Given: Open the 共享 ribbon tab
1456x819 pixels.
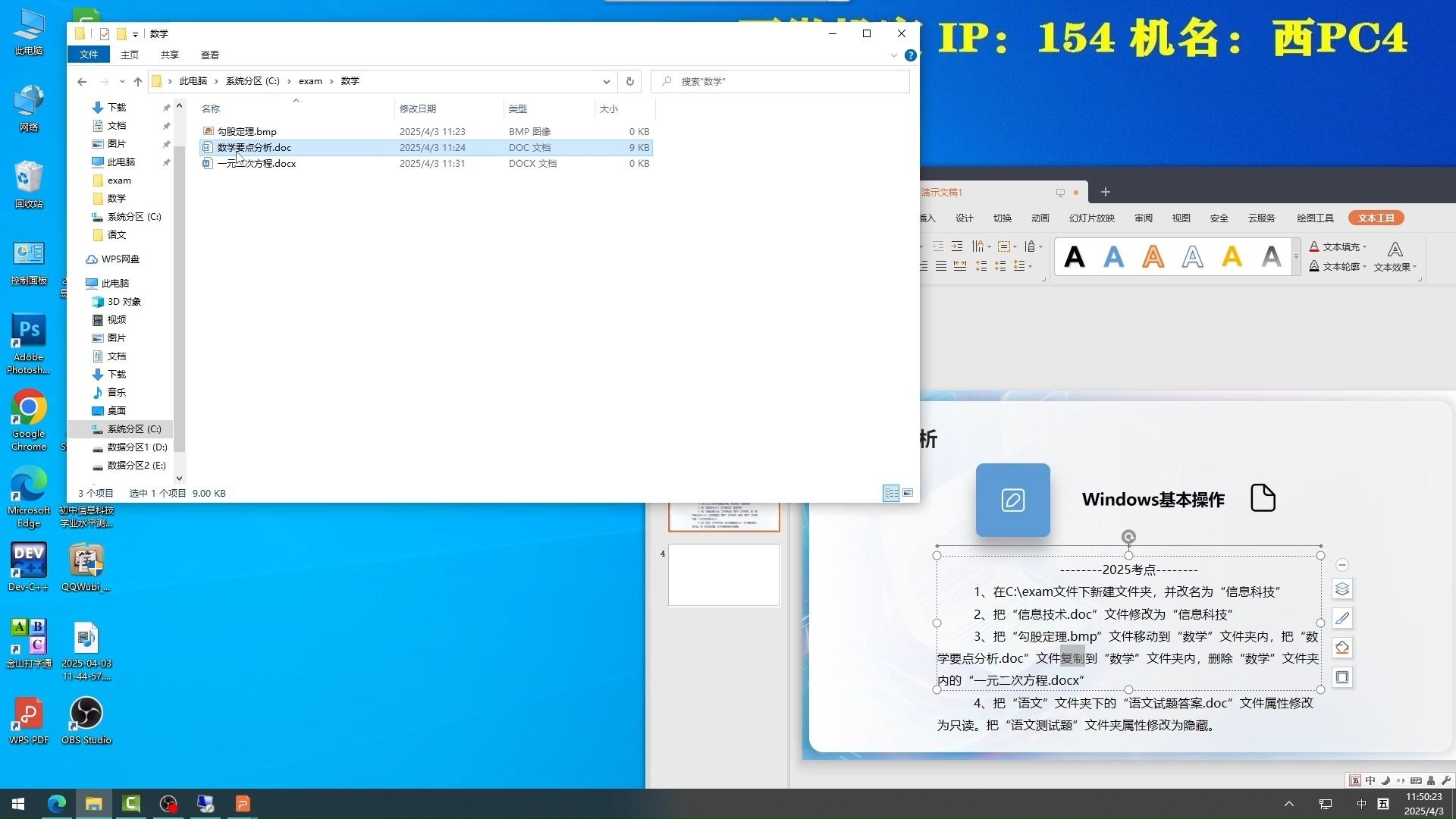Looking at the screenshot, I should click(170, 55).
